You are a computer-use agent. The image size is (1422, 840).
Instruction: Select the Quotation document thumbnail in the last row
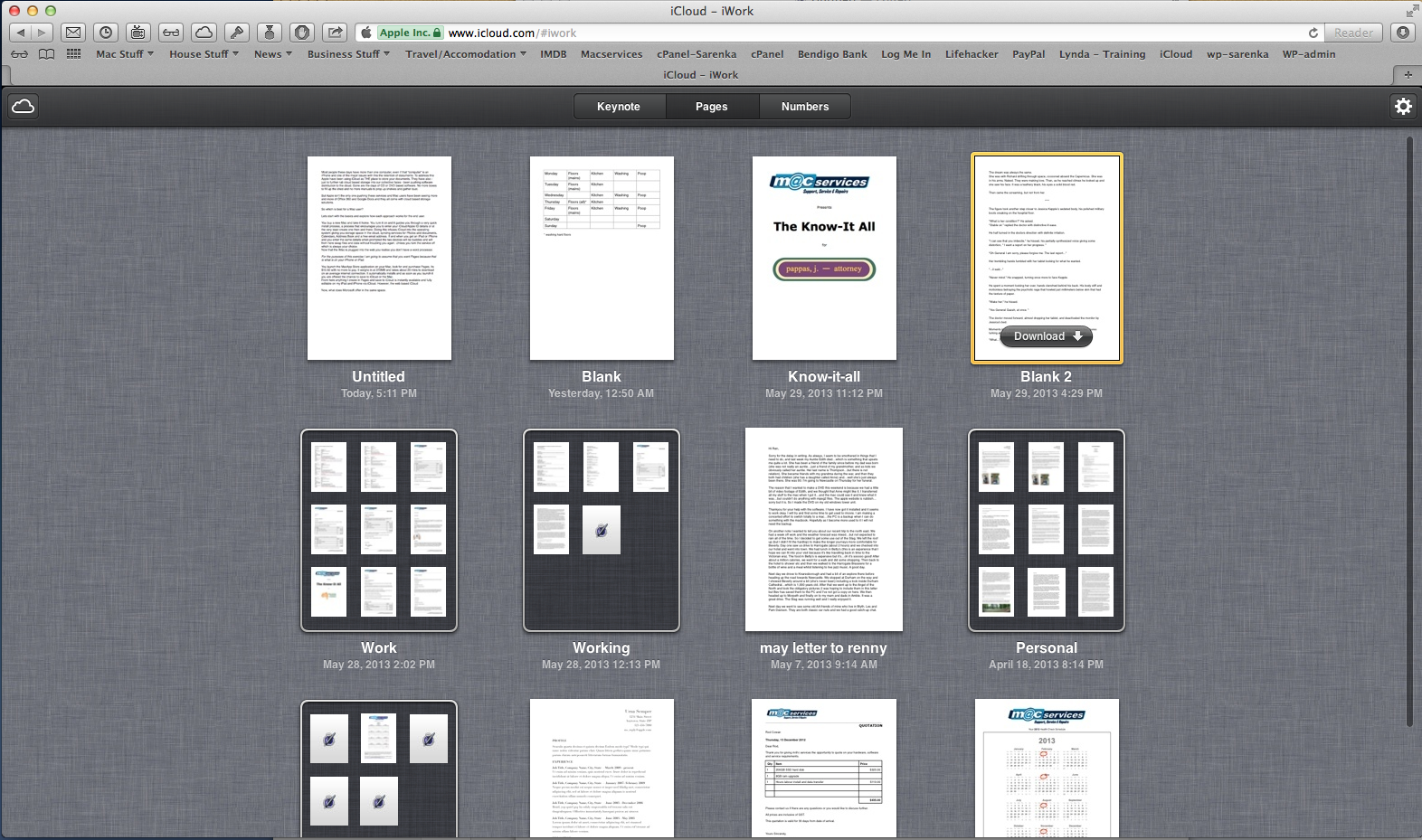824,769
